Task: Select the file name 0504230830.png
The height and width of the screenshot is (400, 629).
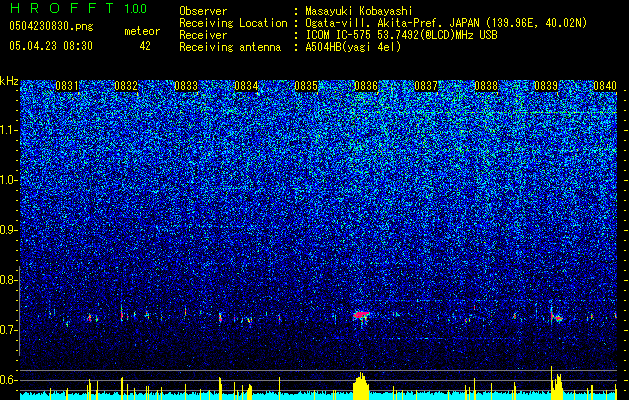Action: click(51, 27)
